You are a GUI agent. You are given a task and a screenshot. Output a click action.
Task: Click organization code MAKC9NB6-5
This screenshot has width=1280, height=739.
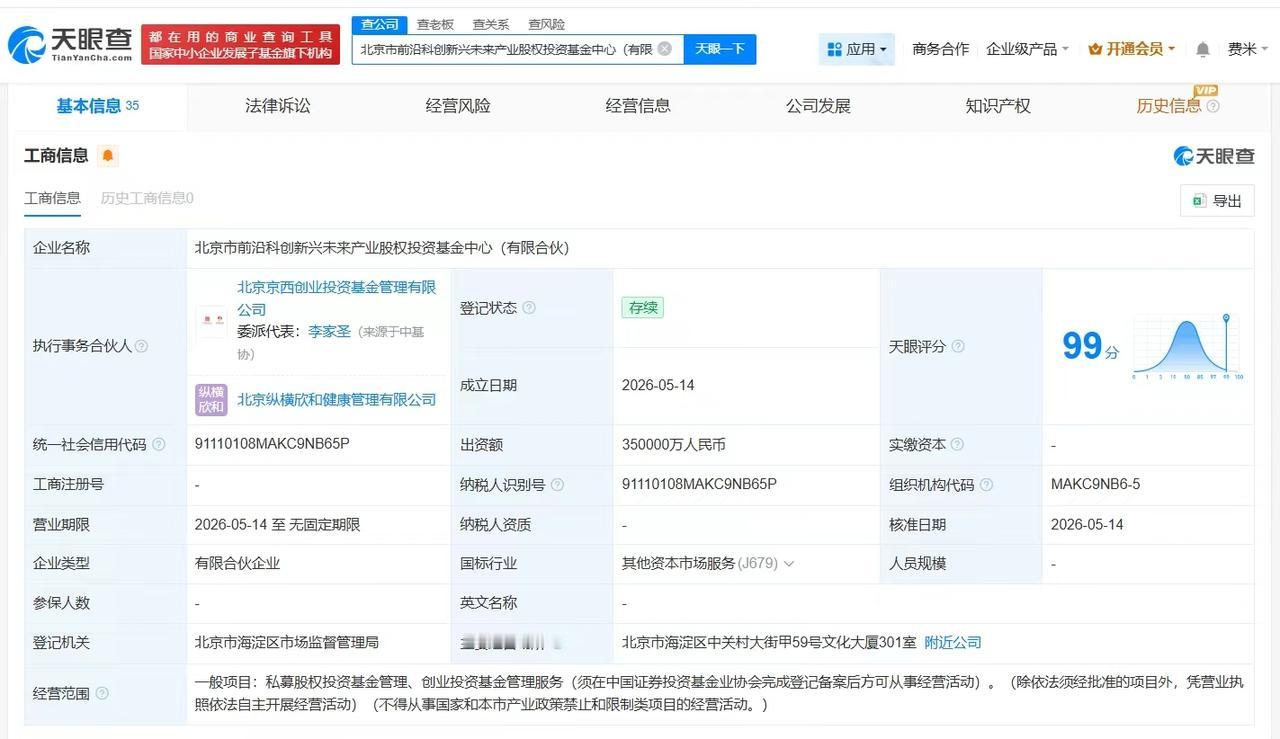(x=1095, y=484)
